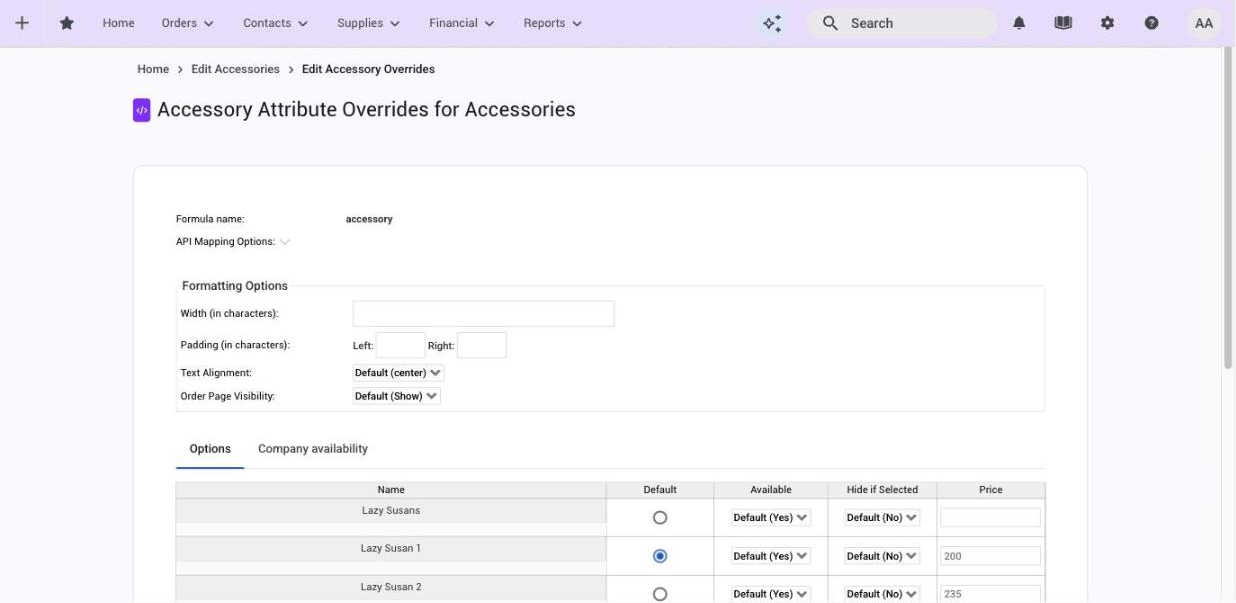Click Edit Accessory Overrides breadcrumb
Screen dimensions: 1236x603
pos(368,69)
